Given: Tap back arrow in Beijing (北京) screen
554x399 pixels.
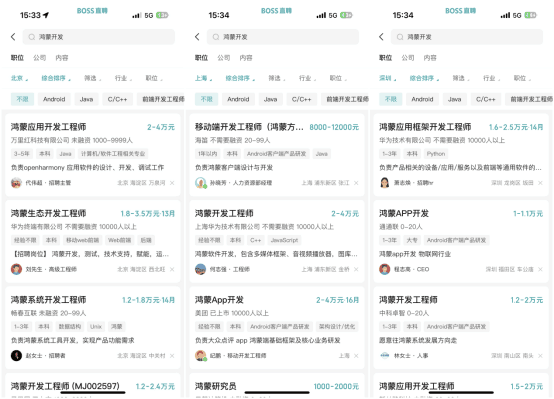Looking at the screenshot, I should (x=13, y=37).
